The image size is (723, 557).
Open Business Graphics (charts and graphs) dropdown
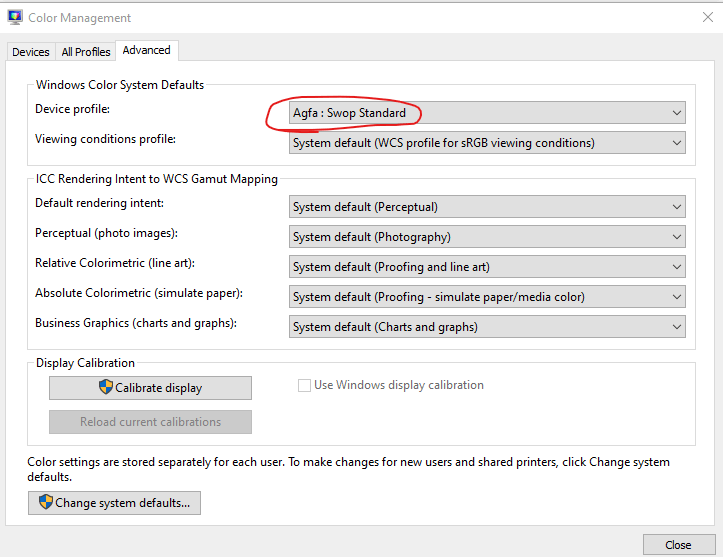click(487, 326)
